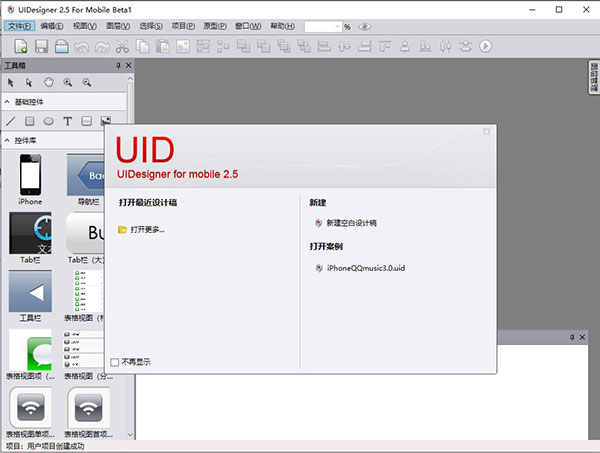600x453 pixels.
Task: Select the ellipse shape tool
Action: (48, 121)
